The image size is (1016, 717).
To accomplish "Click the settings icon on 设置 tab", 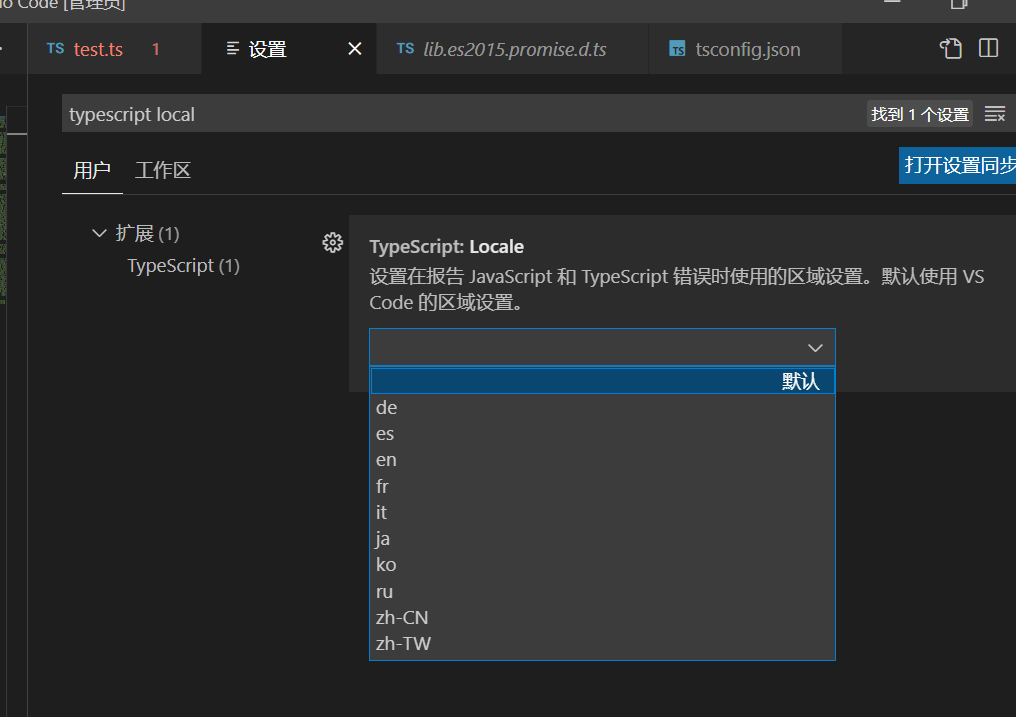I will pos(233,49).
